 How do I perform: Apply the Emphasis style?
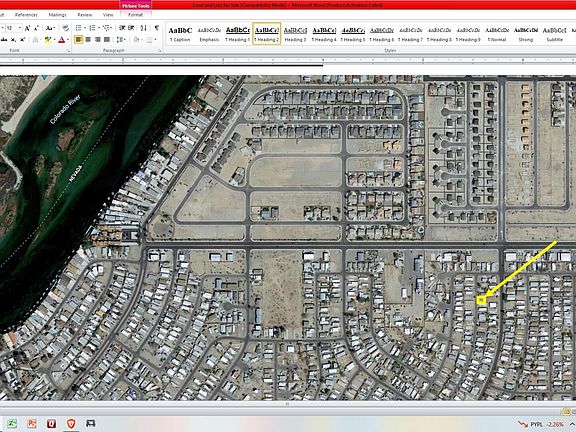[x=209, y=34]
